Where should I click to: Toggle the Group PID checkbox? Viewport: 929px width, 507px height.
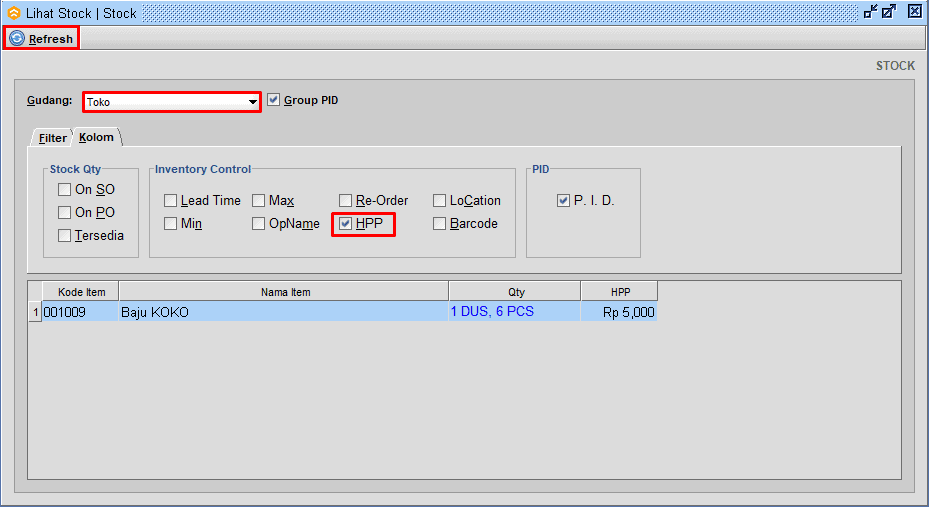tap(274, 100)
